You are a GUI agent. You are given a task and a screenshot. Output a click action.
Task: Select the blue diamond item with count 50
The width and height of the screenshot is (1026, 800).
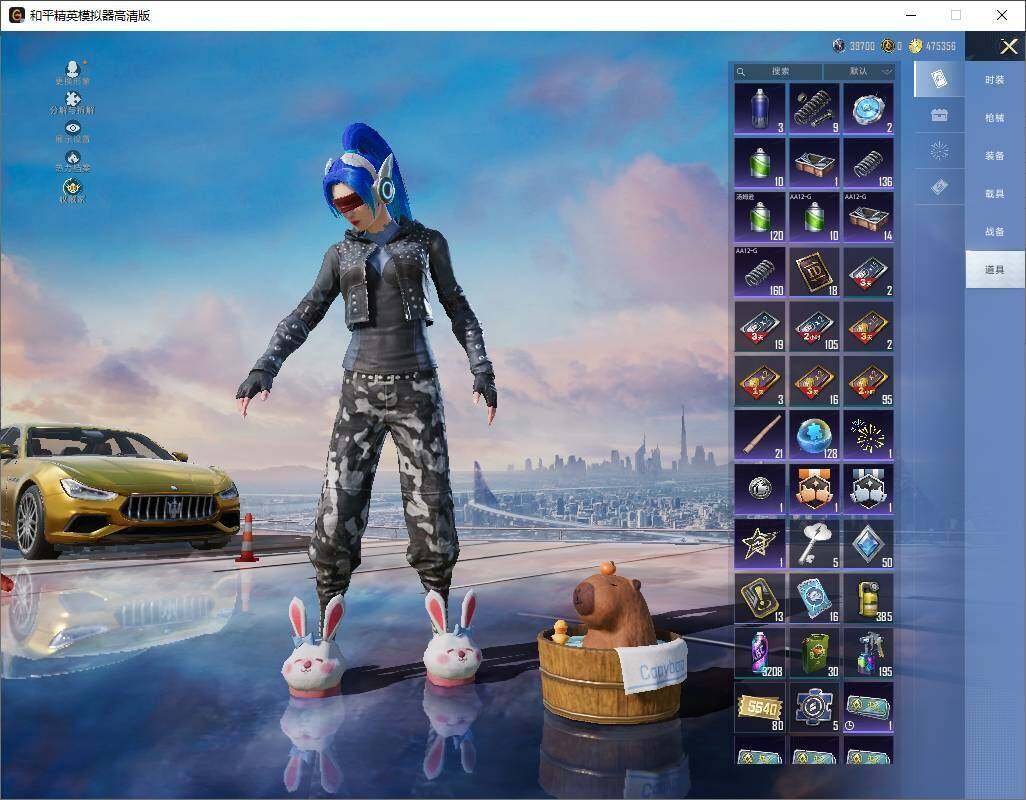coord(868,544)
